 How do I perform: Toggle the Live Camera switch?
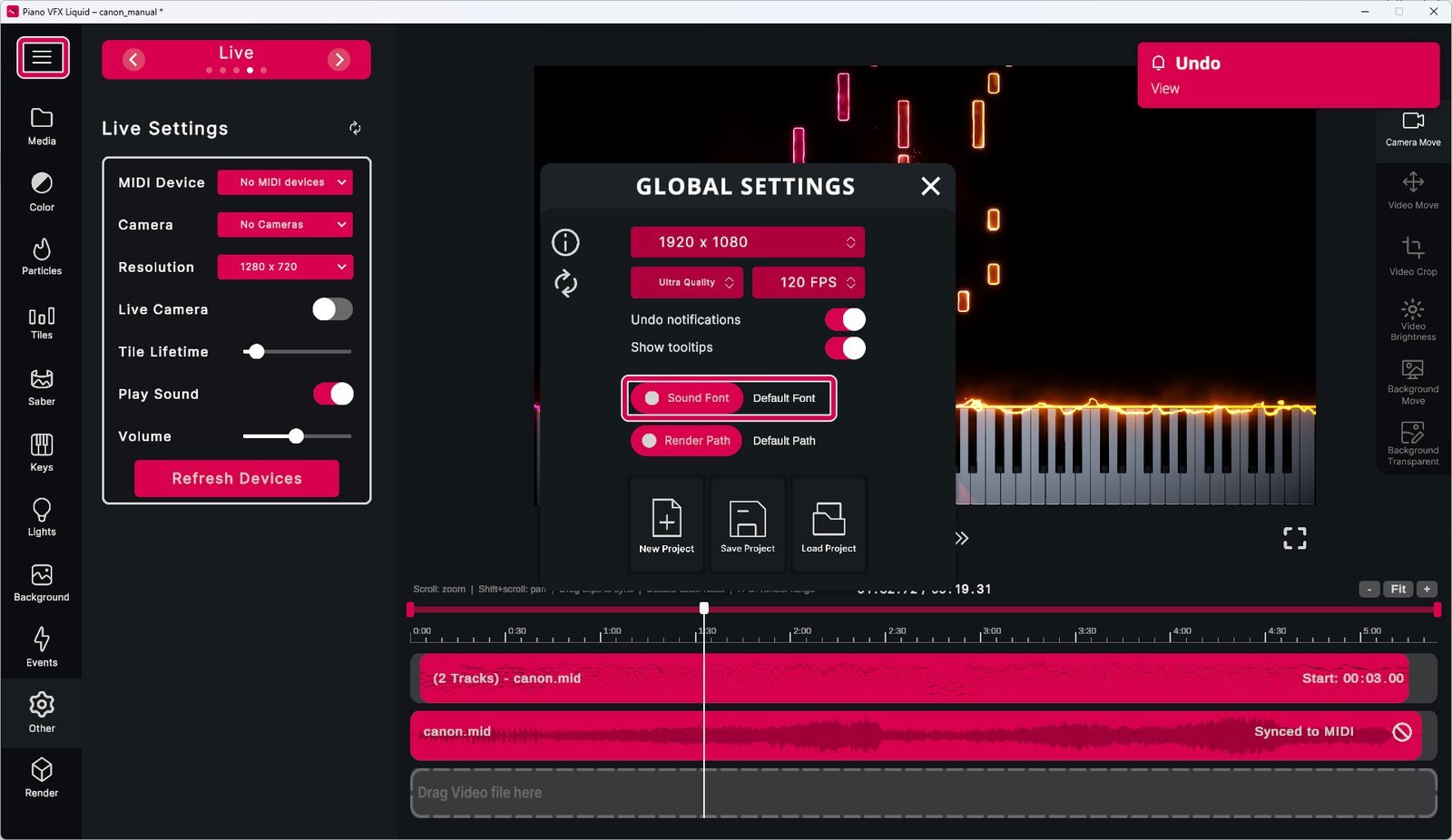pyautogui.click(x=332, y=309)
